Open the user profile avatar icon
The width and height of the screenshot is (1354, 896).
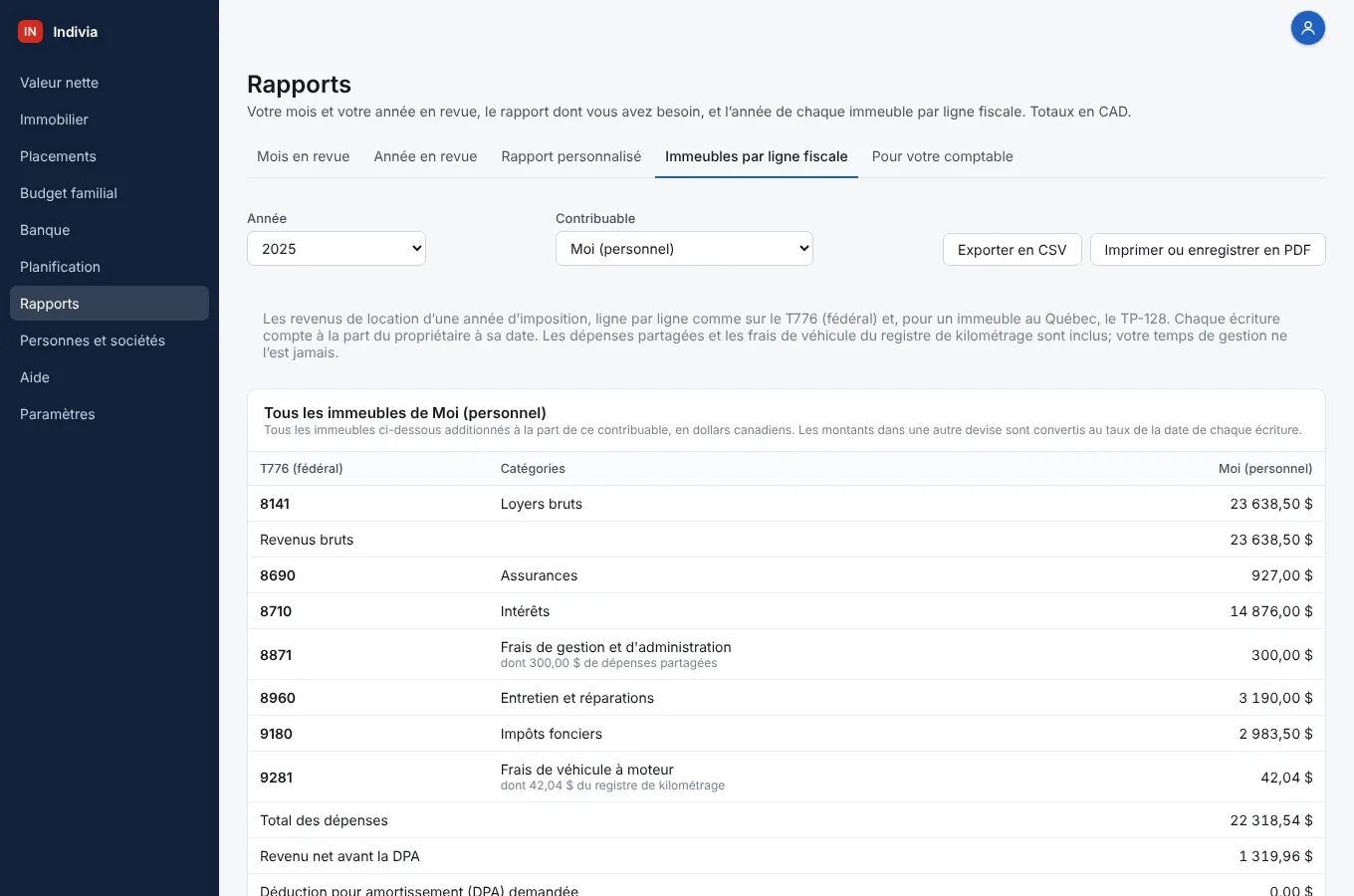pos(1308,28)
